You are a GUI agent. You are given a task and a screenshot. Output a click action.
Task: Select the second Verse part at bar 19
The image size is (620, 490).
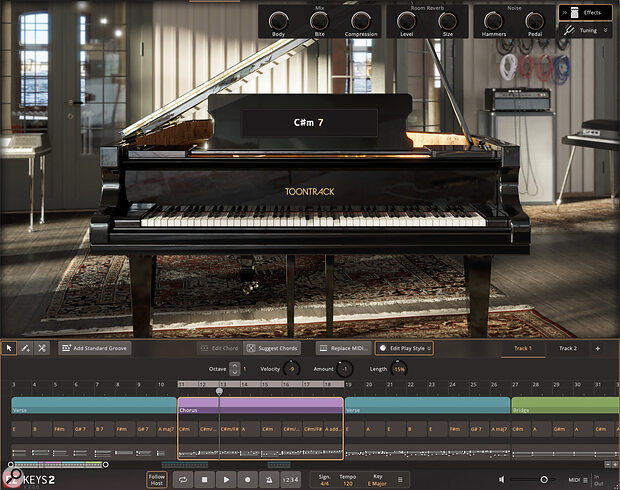427,405
